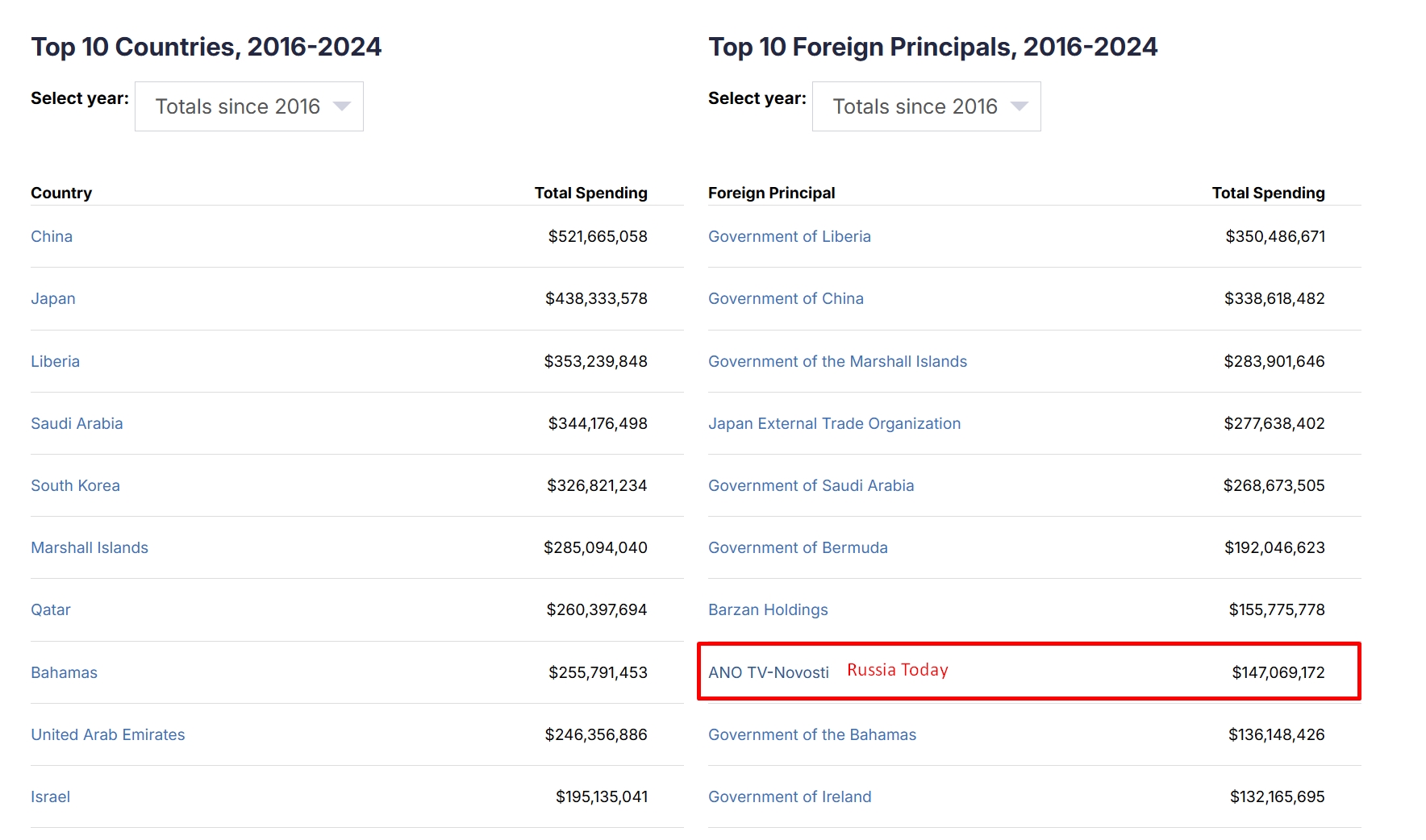The height and width of the screenshot is (840, 1426).
Task: Open the China country link
Action: click(52, 236)
